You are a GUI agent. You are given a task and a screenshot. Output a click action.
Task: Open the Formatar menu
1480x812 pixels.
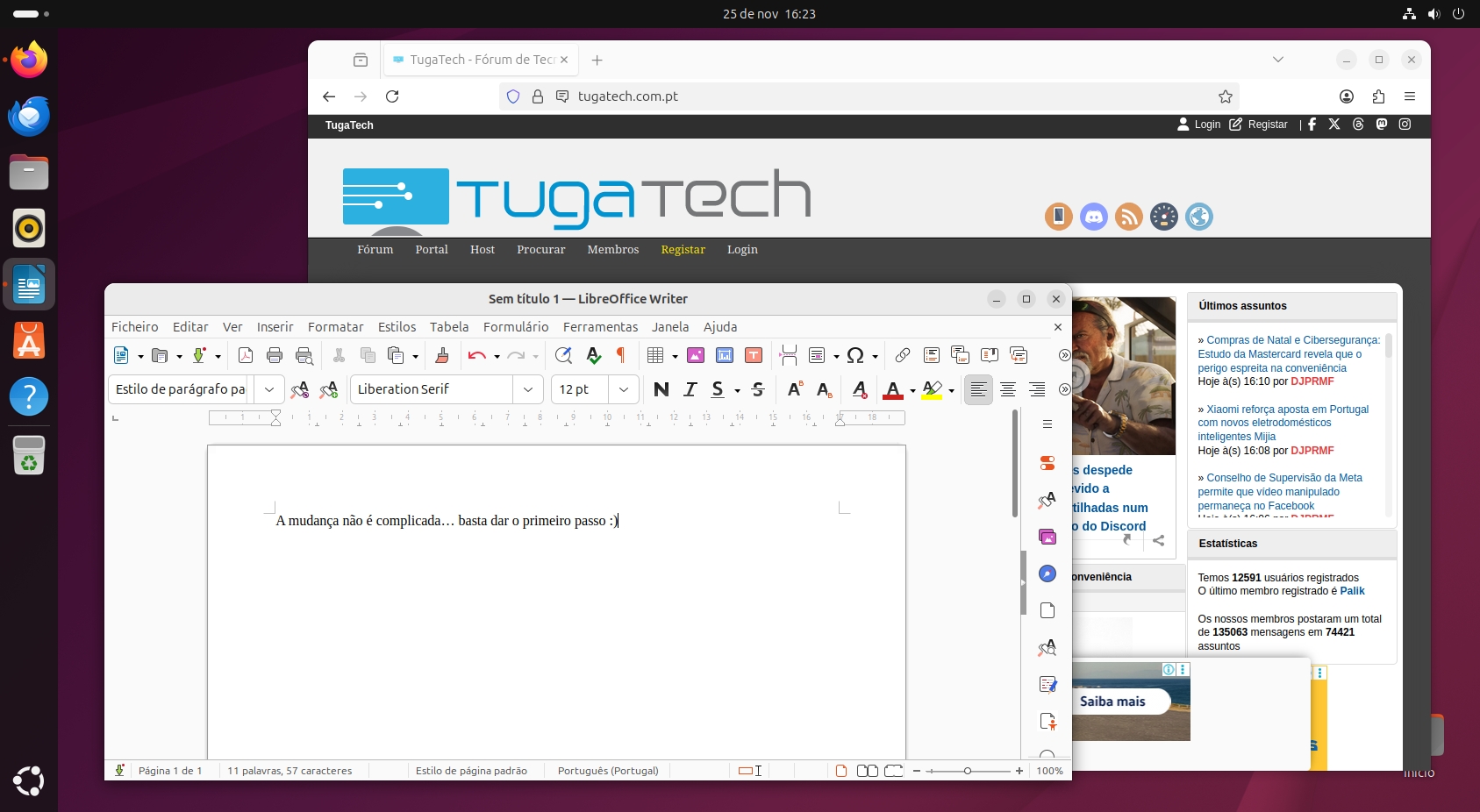coord(336,327)
